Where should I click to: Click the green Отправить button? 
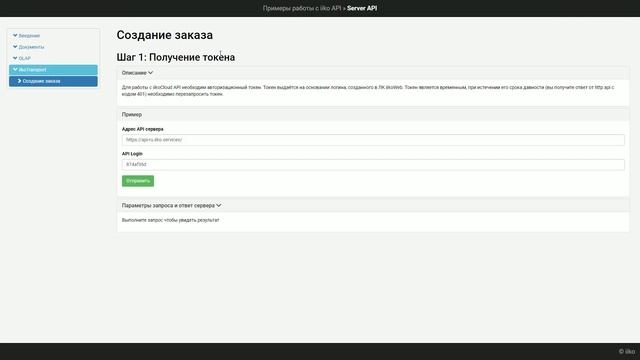pos(138,181)
